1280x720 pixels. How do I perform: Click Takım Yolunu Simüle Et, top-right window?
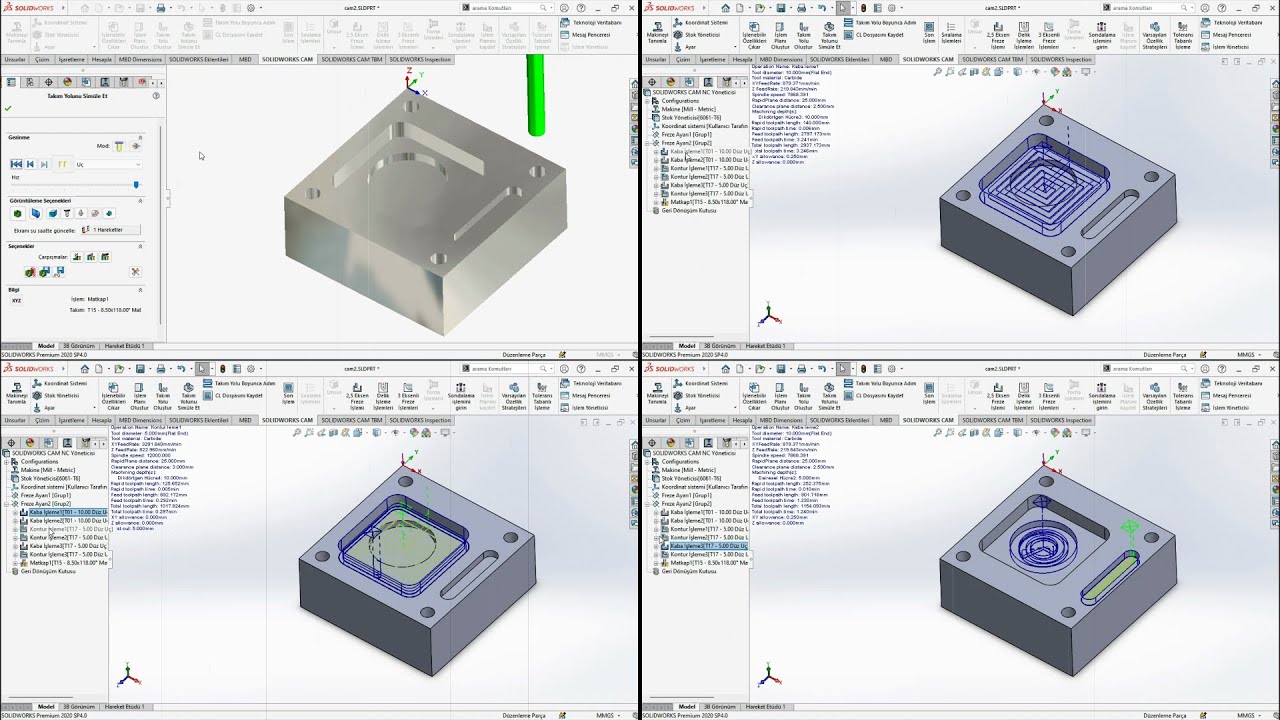point(830,34)
